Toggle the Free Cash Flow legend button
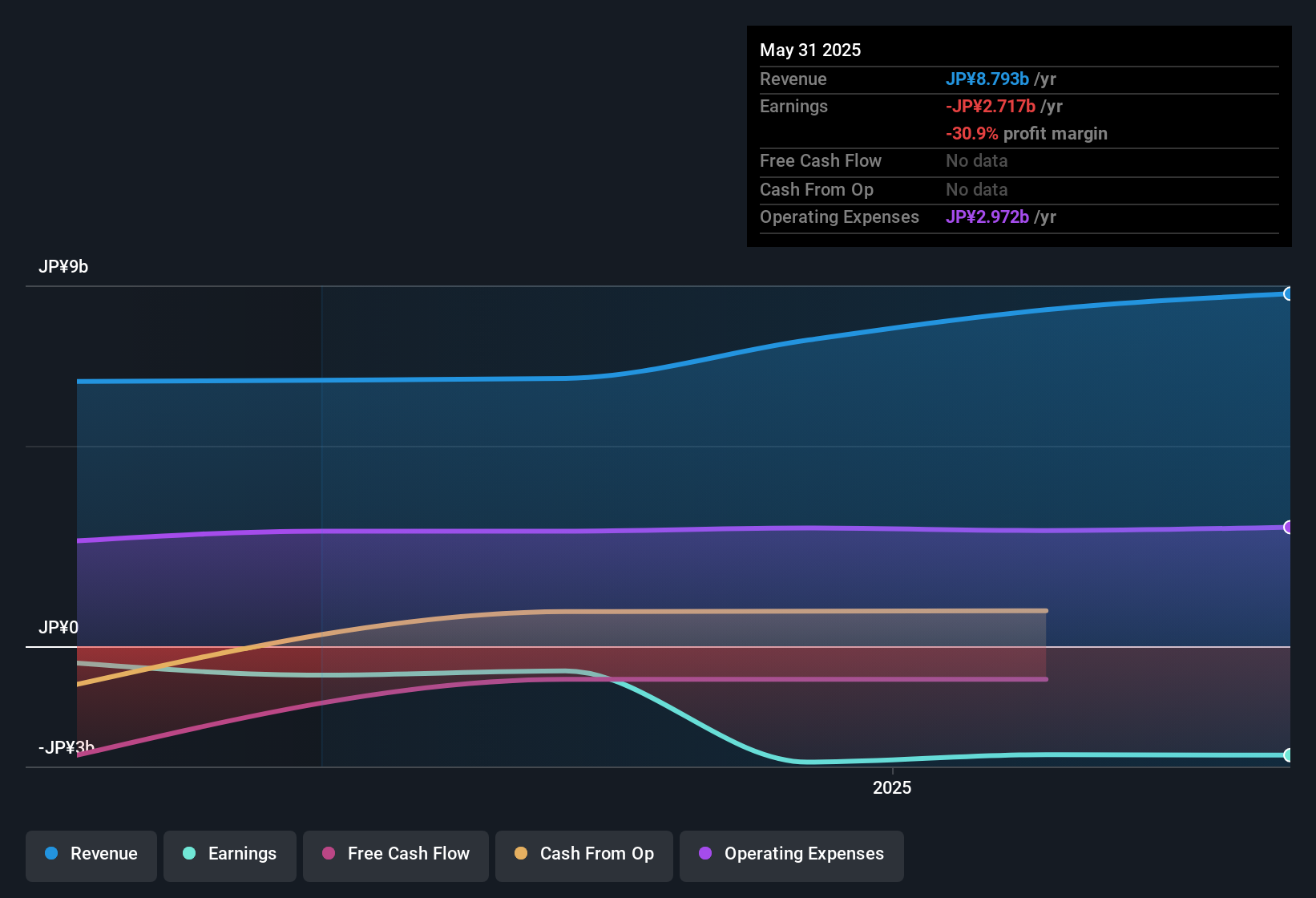 (x=396, y=855)
